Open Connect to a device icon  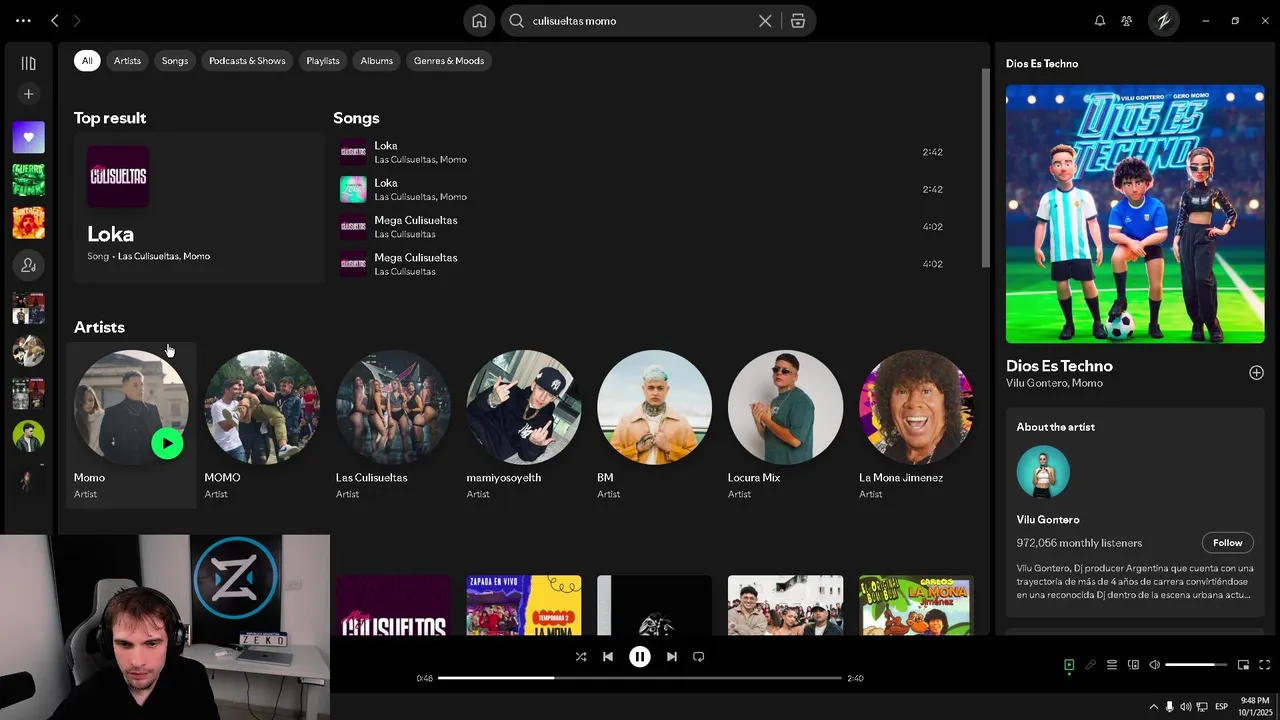[1133, 665]
